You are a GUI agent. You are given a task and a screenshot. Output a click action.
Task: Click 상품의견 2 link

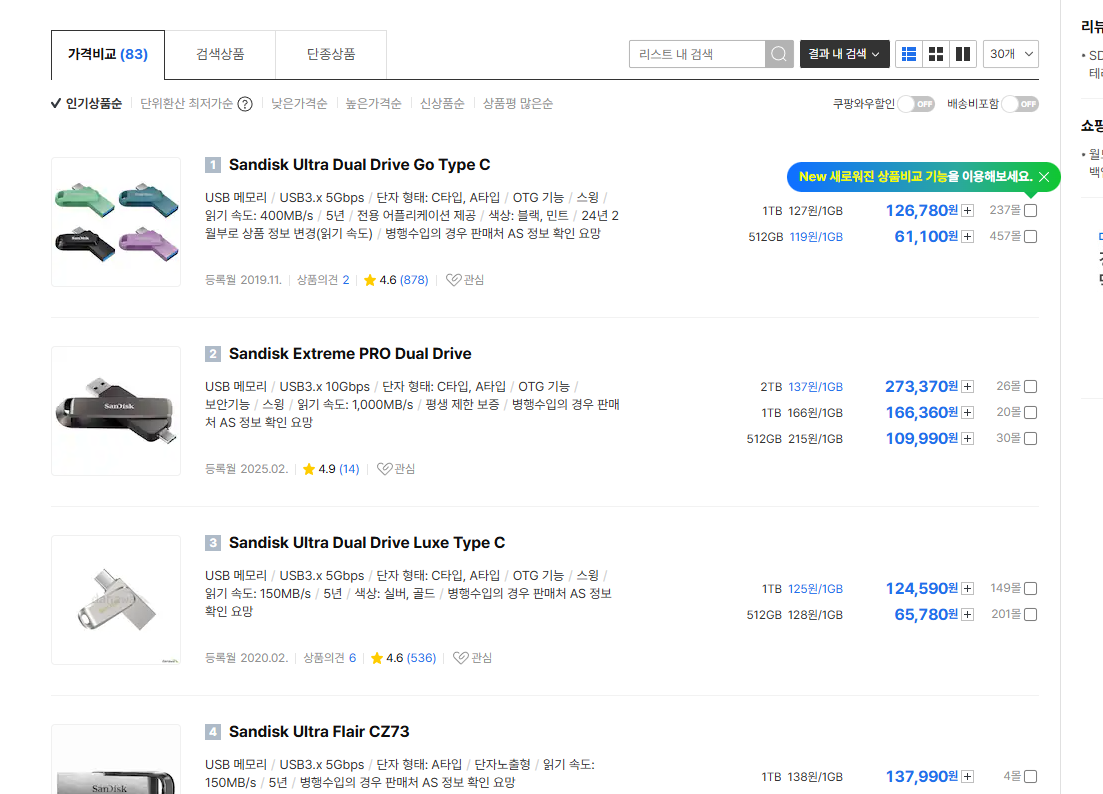point(323,280)
